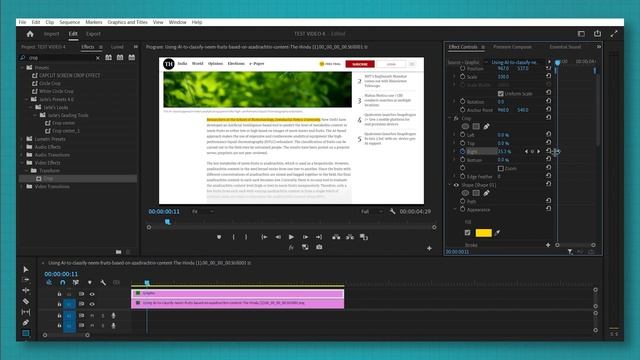Switch to the Essential Sound tab
The image size is (640, 360).
(x=565, y=47)
